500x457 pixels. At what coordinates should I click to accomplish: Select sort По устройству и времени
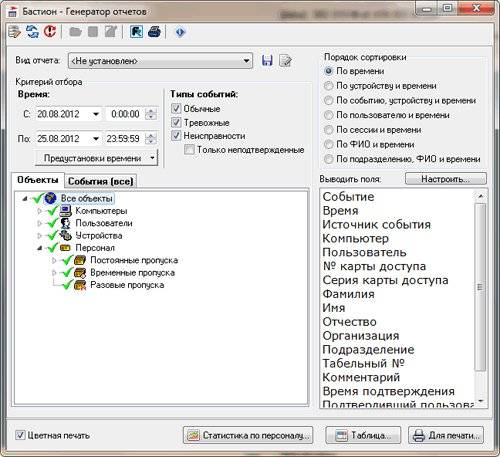coord(329,86)
